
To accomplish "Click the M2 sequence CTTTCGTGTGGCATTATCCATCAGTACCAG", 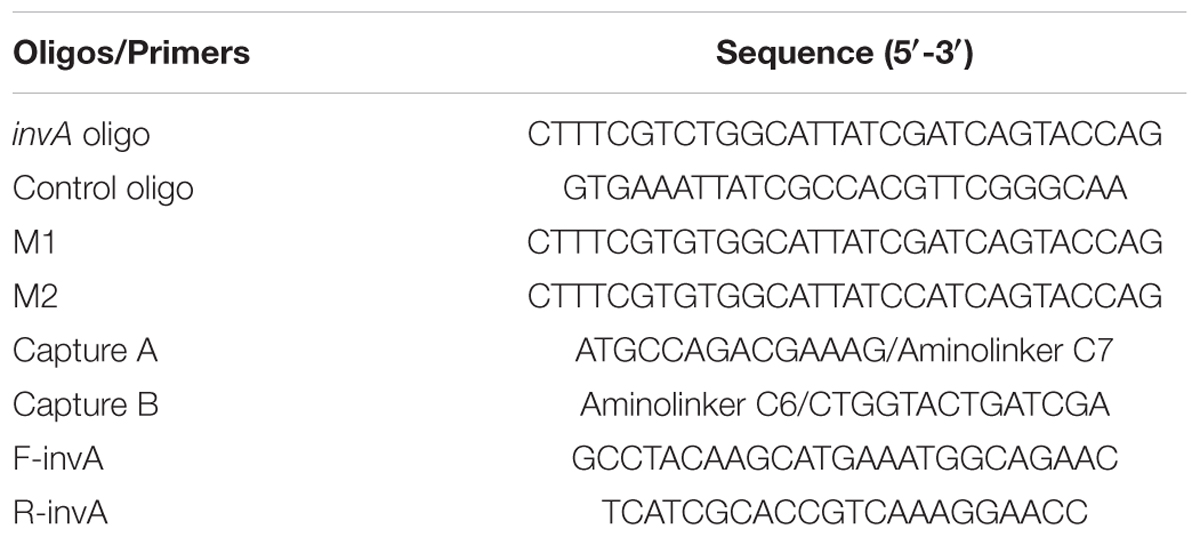I will pos(846,296).
